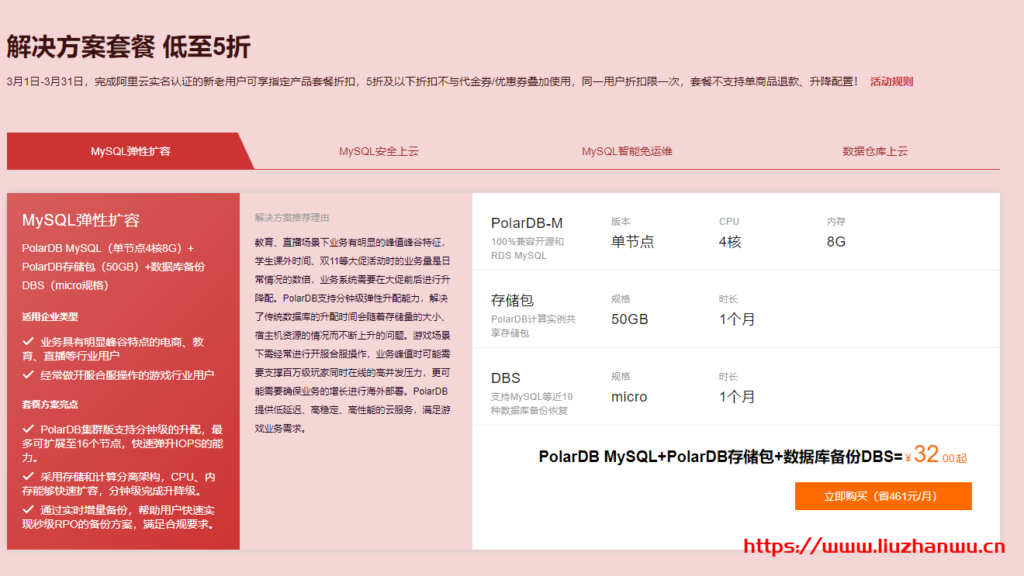Click the 立即购买 purchase button
Screen dimensions: 1024x576
[881, 496]
